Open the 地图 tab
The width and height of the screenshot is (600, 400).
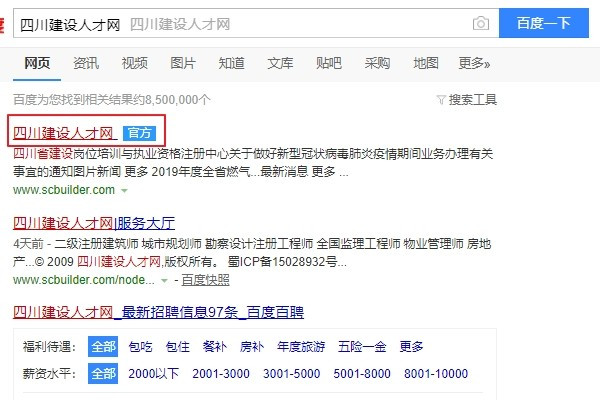tap(426, 63)
